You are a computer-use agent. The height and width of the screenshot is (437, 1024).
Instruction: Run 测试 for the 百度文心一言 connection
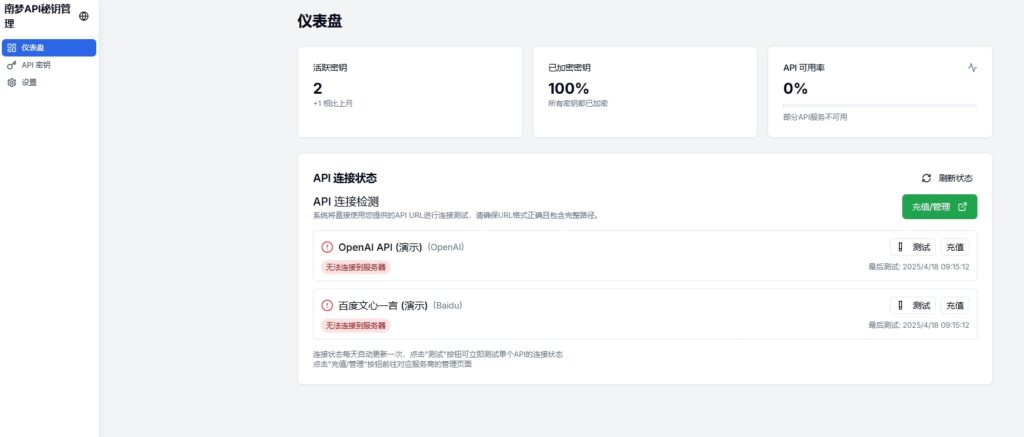coord(912,305)
